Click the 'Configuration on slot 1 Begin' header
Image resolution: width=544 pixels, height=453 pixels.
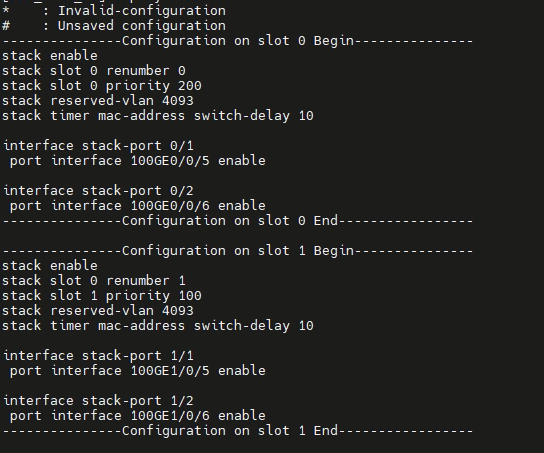(238, 251)
